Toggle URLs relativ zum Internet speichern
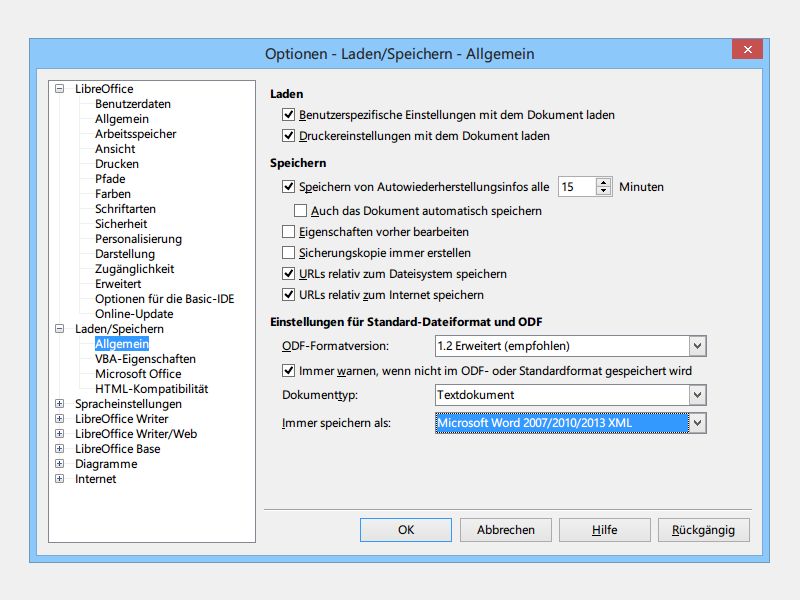This screenshot has width=800, height=600. pyautogui.click(x=288, y=294)
